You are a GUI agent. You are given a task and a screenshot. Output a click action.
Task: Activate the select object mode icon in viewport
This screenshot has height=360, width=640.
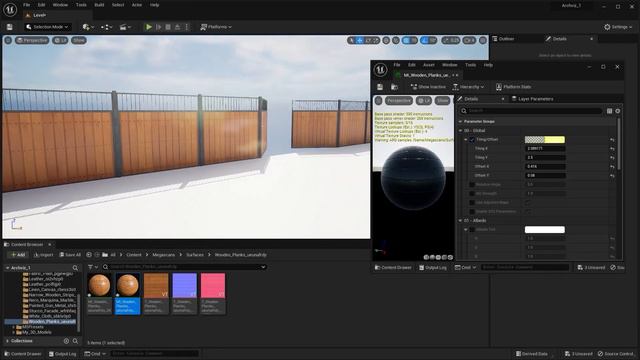coord(351,40)
